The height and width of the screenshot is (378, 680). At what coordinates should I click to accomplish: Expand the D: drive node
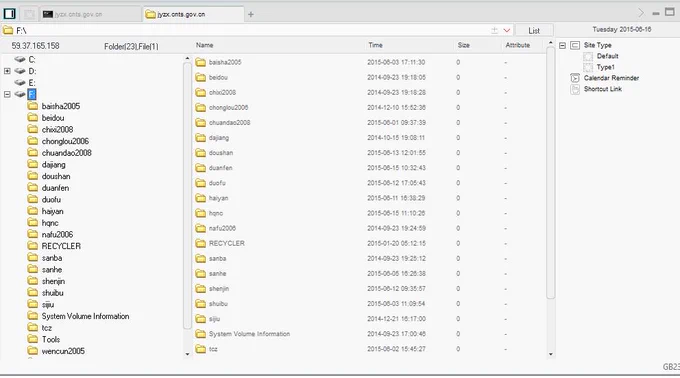click(x=7, y=71)
